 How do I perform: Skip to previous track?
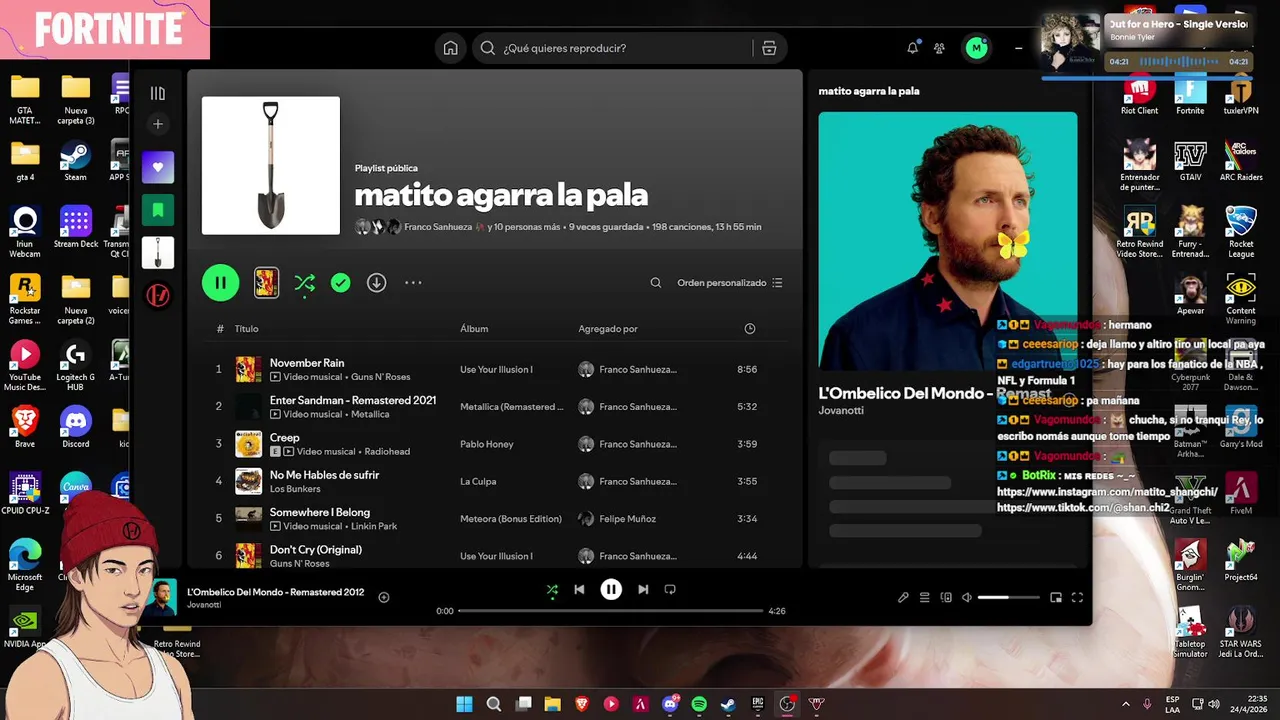coord(579,590)
